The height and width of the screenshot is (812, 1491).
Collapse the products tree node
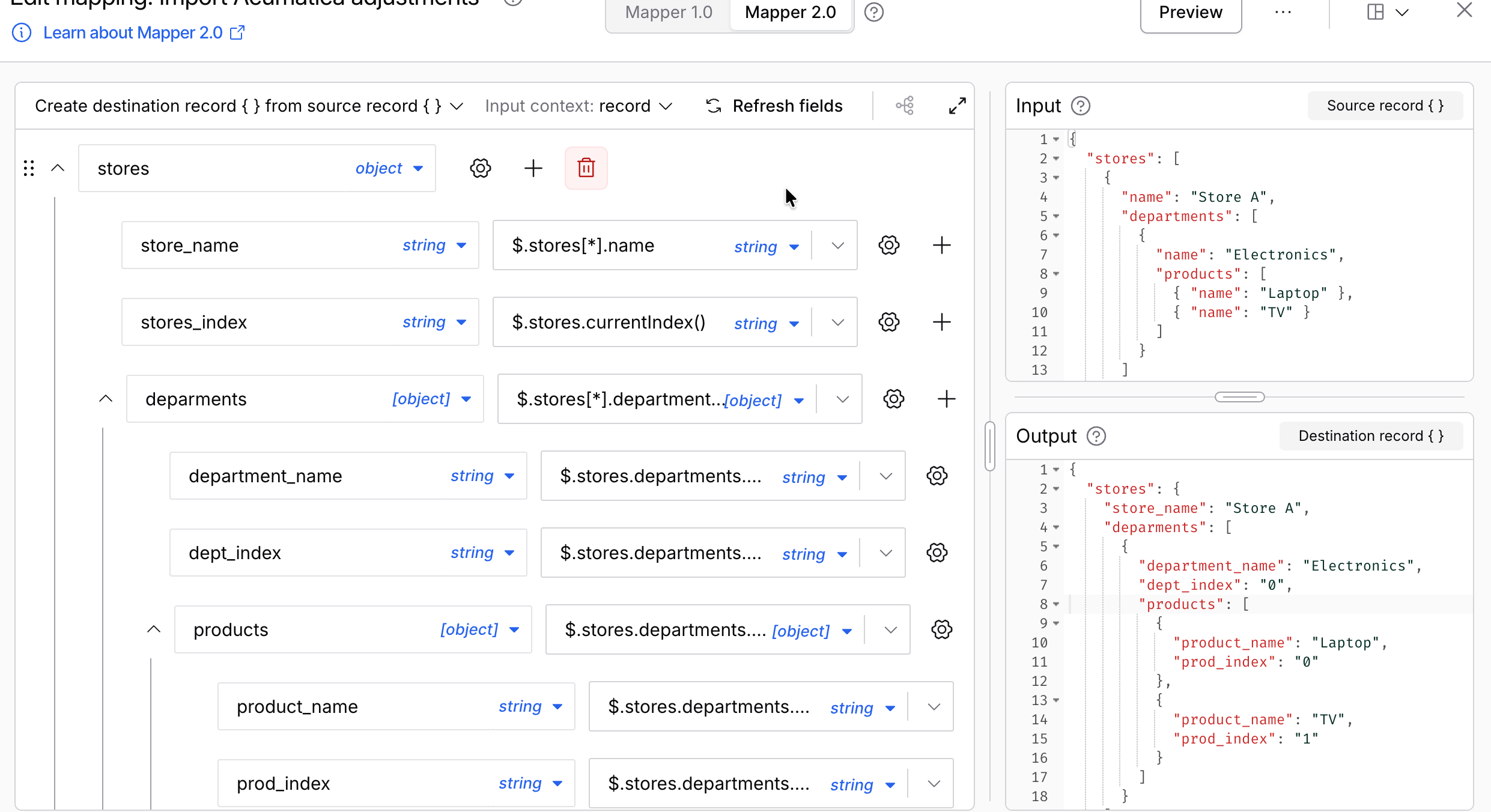(154, 629)
